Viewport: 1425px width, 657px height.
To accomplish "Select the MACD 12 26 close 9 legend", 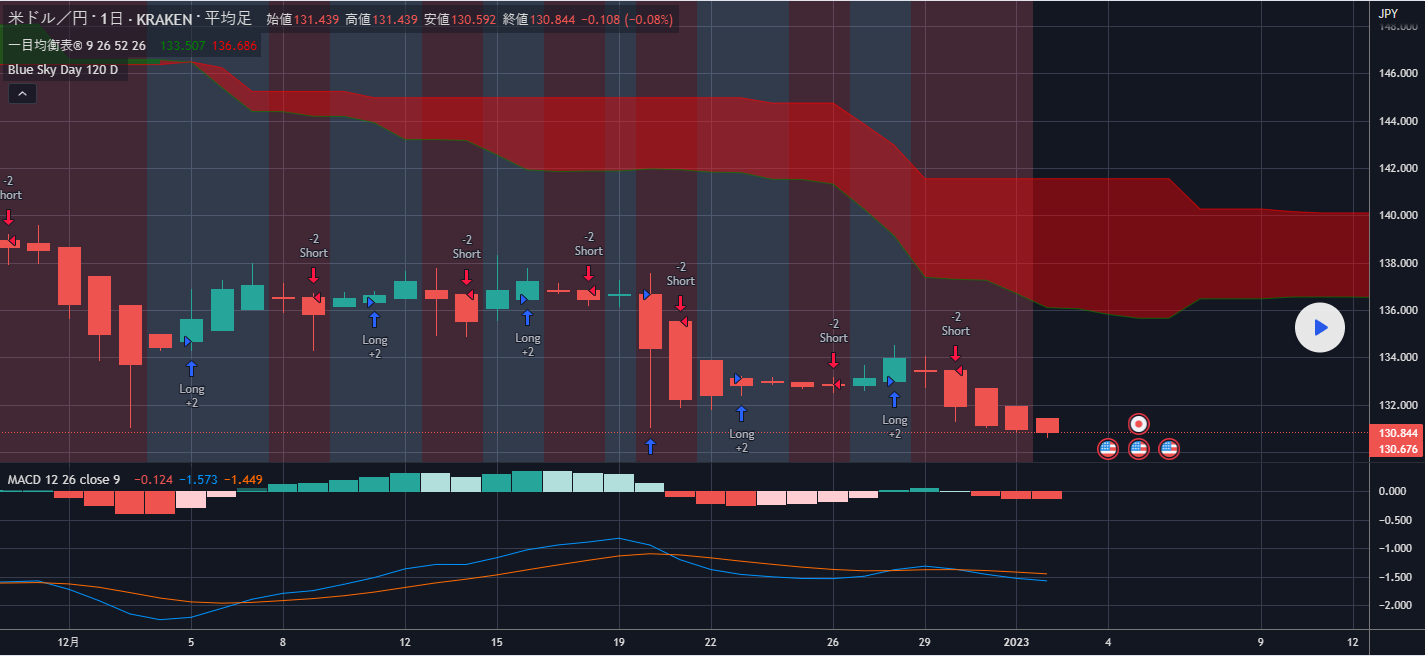I will click(x=64, y=480).
